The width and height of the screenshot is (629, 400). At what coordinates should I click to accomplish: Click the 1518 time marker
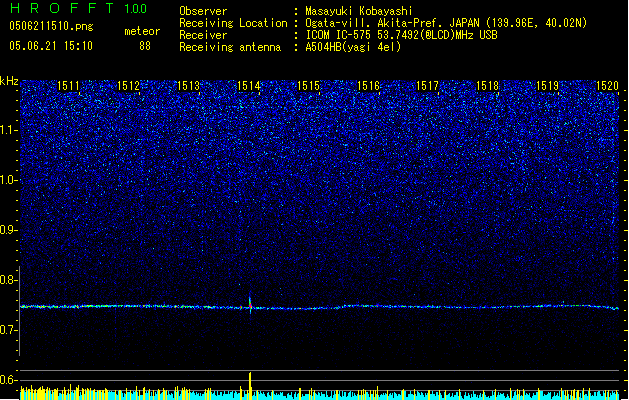point(487,86)
